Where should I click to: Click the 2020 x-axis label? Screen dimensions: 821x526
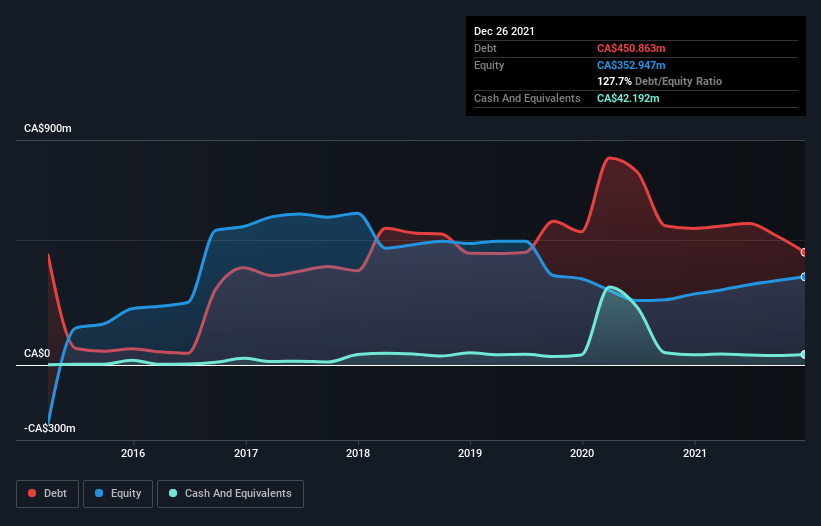tap(582, 453)
